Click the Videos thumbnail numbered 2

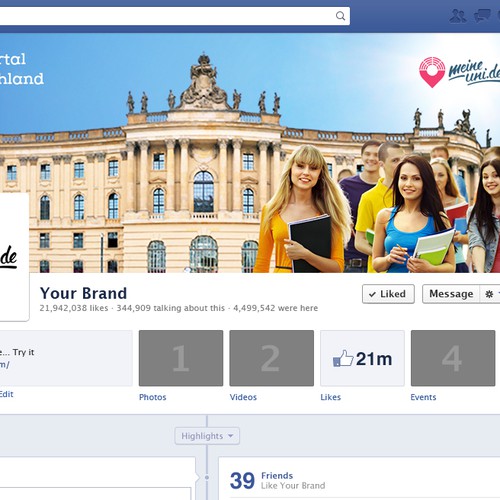pos(272,358)
